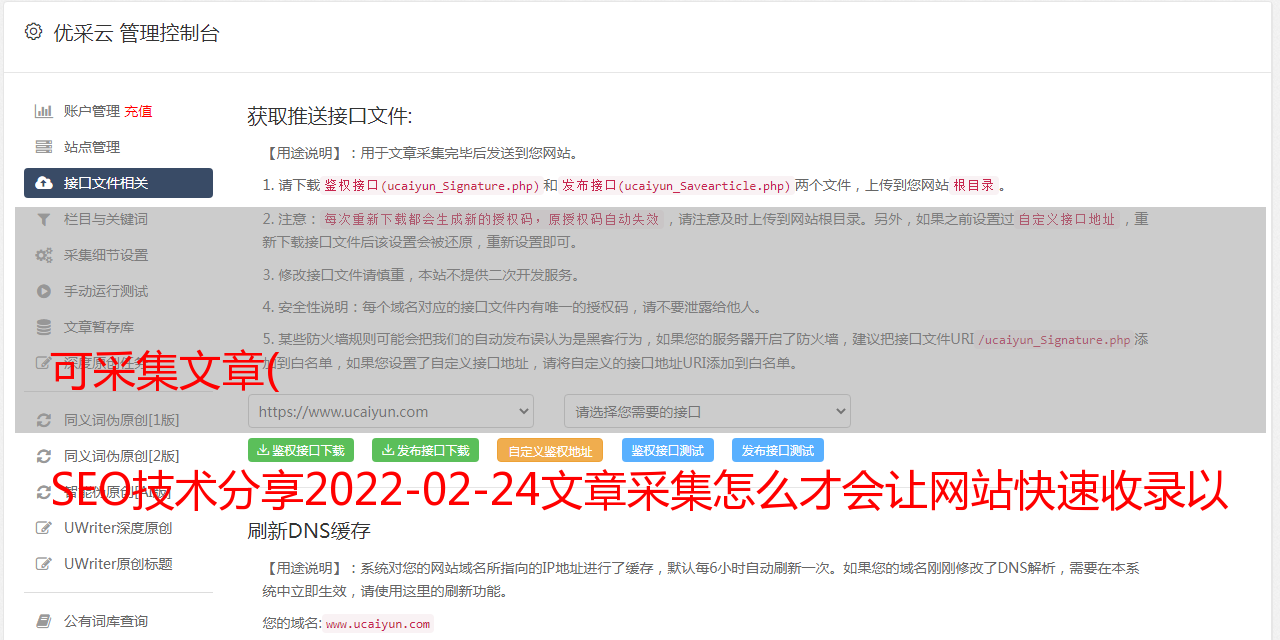The image size is (1280, 640).
Task: Open 站点管理 via its server icon
Action: click(x=44, y=147)
